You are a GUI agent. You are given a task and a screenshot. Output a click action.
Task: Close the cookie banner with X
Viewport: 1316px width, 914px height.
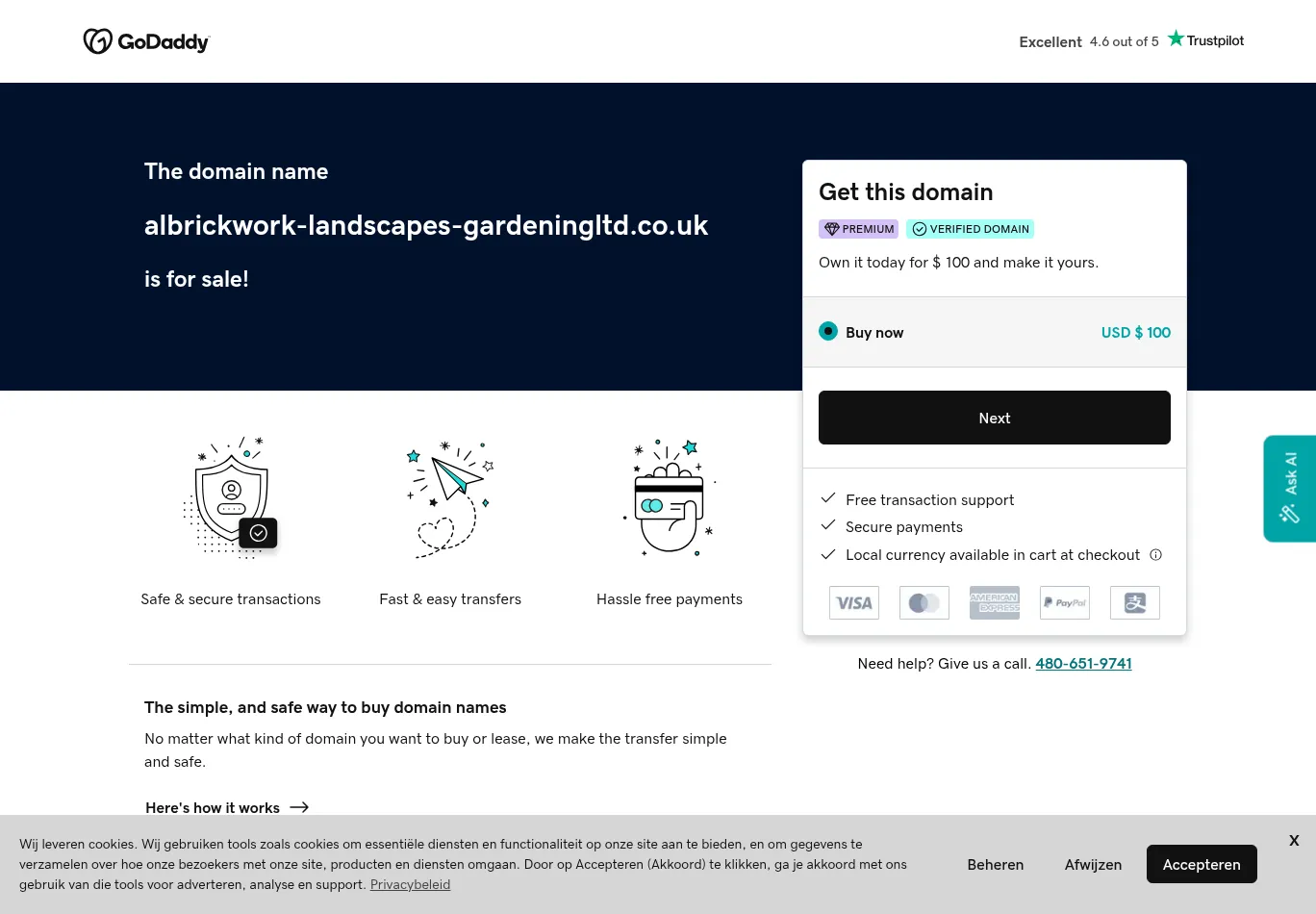pyautogui.click(x=1294, y=841)
